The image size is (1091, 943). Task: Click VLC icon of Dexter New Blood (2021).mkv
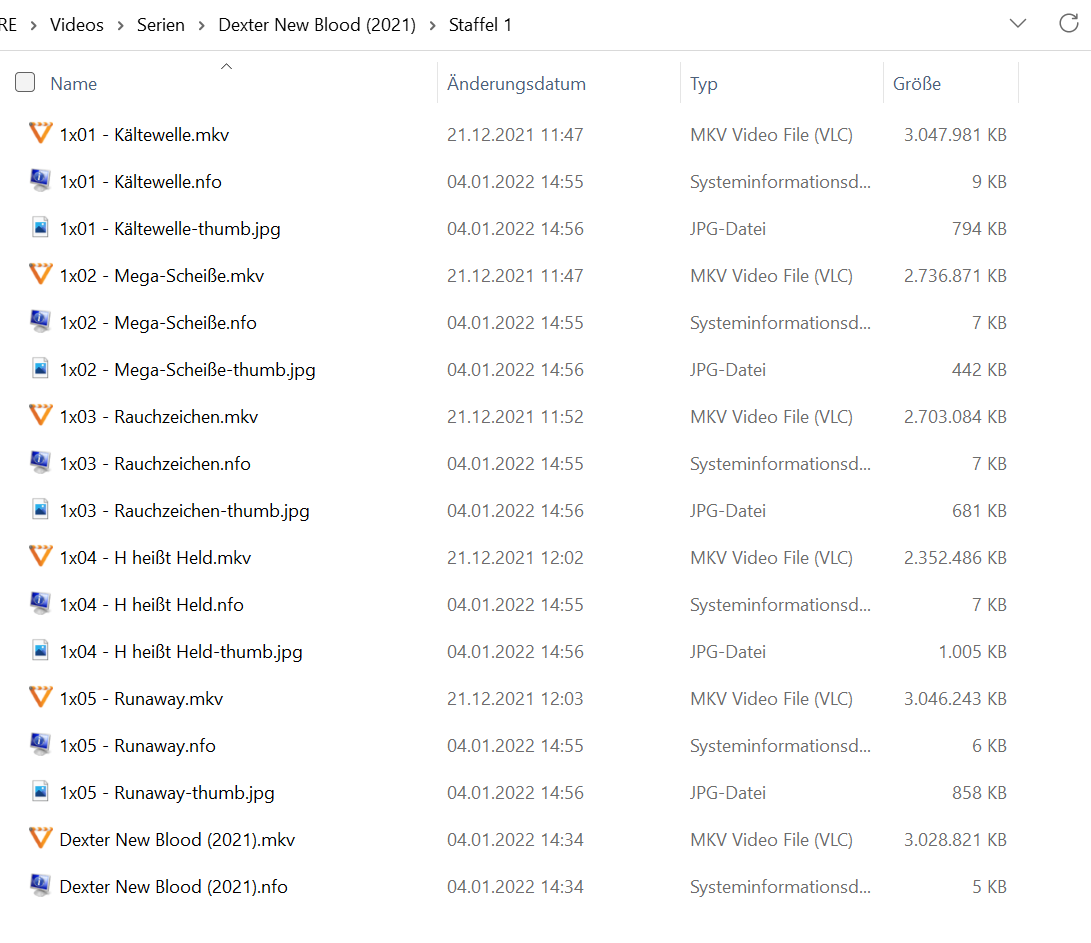click(x=40, y=839)
